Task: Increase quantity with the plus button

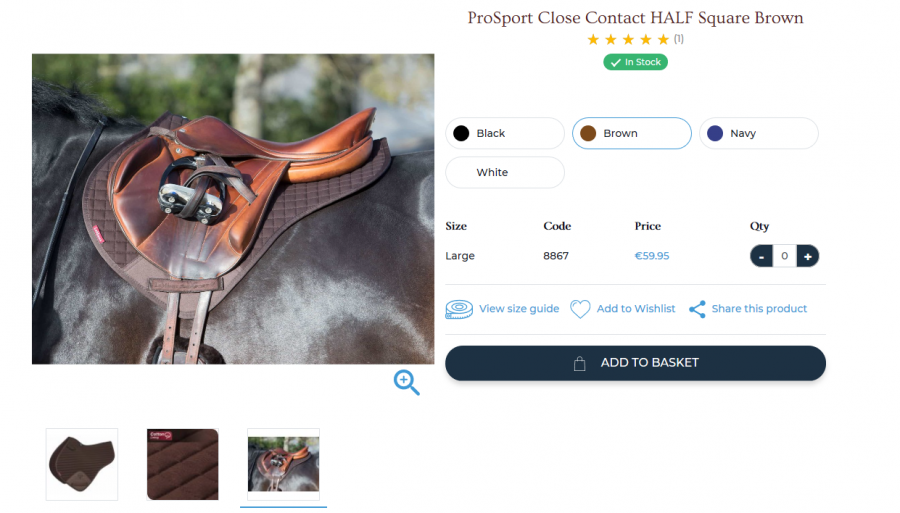Action: coord(808,256)
